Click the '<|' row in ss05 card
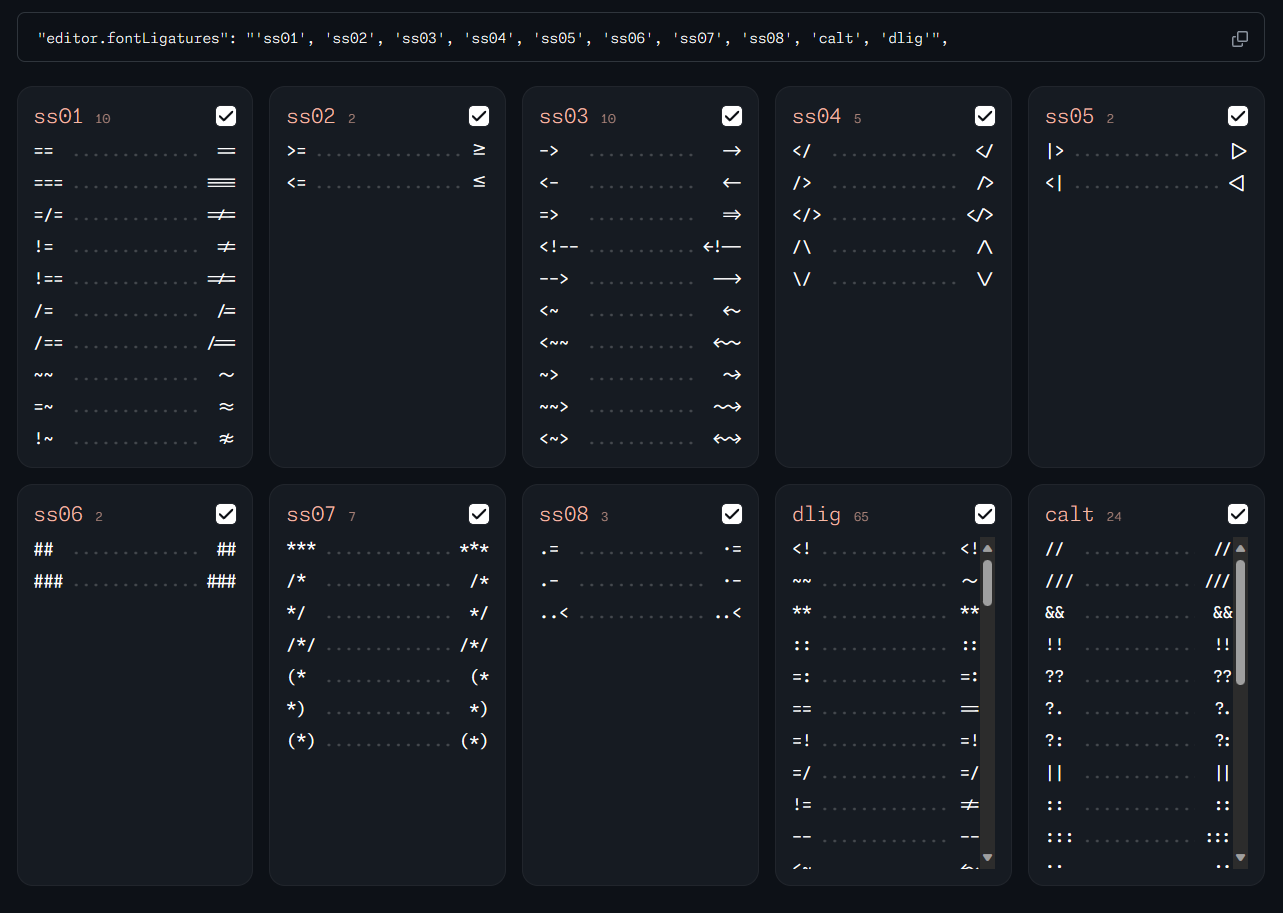Screen dimensions: 1283x913 pyautogui.click(x=1147, y=183)
